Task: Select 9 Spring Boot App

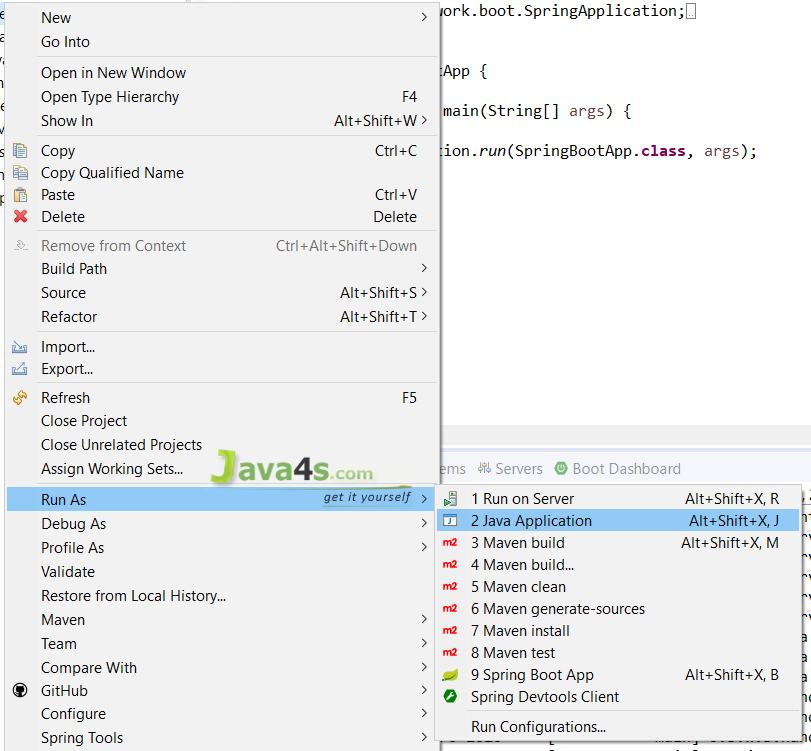Action: 618,674
